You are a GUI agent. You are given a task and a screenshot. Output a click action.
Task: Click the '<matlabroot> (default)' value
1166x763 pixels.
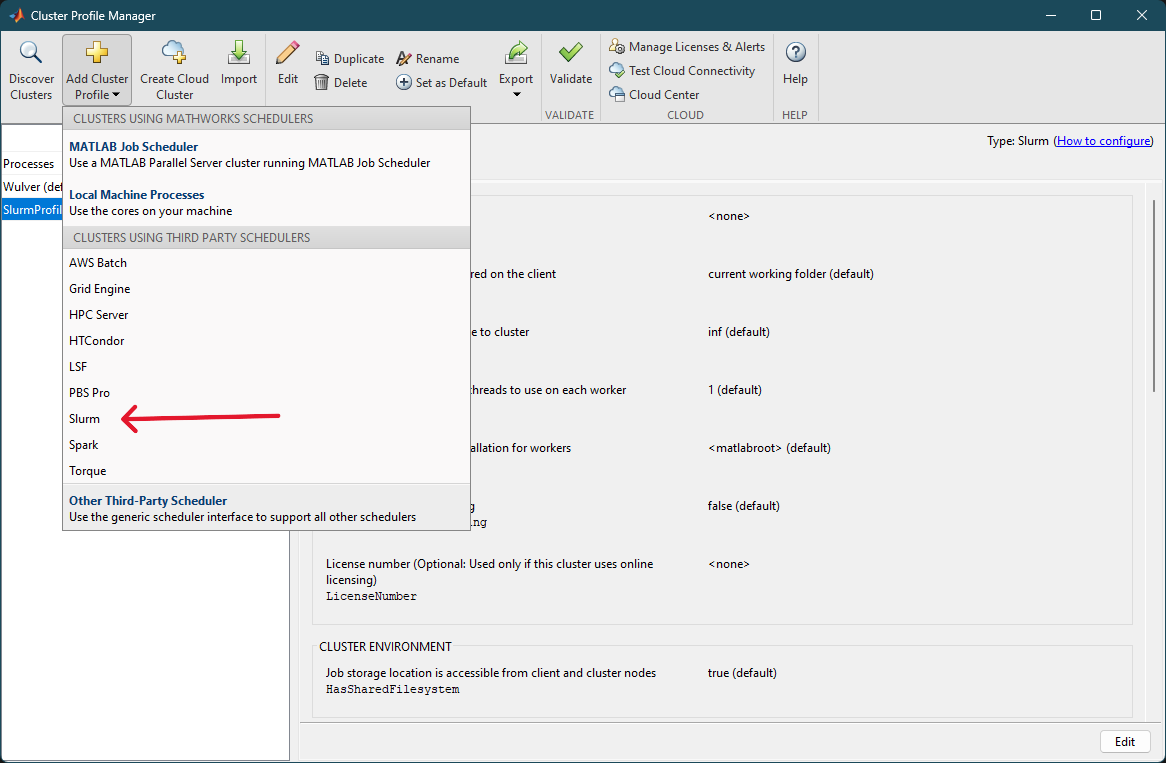click(769, 448)
